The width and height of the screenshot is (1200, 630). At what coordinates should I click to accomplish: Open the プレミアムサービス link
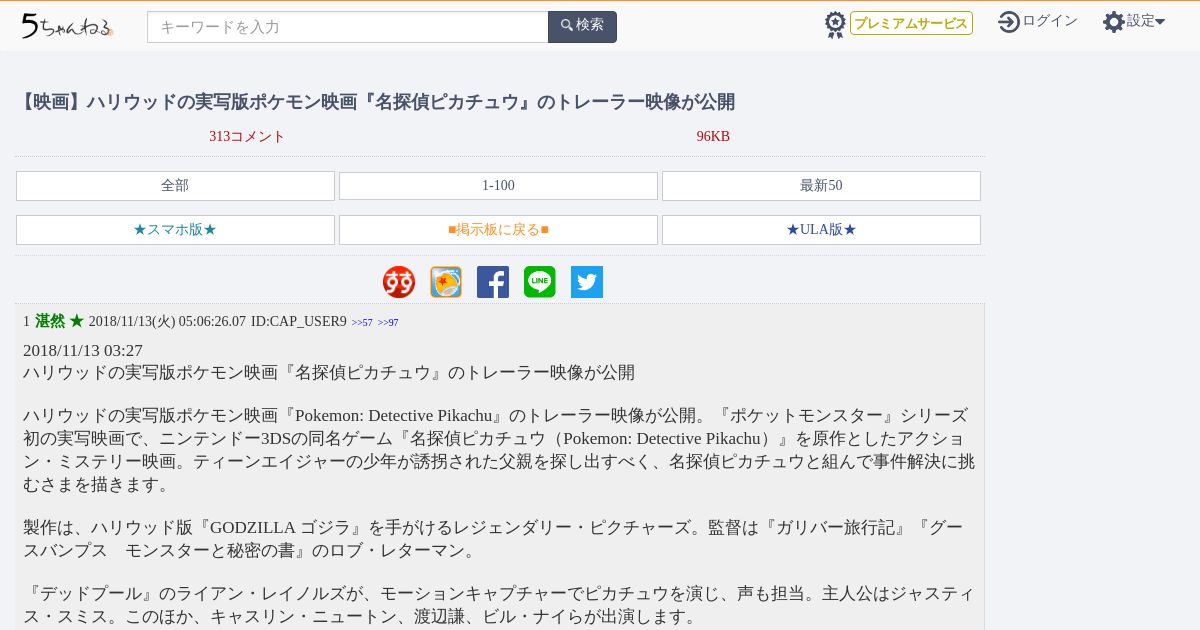[911, 23]
